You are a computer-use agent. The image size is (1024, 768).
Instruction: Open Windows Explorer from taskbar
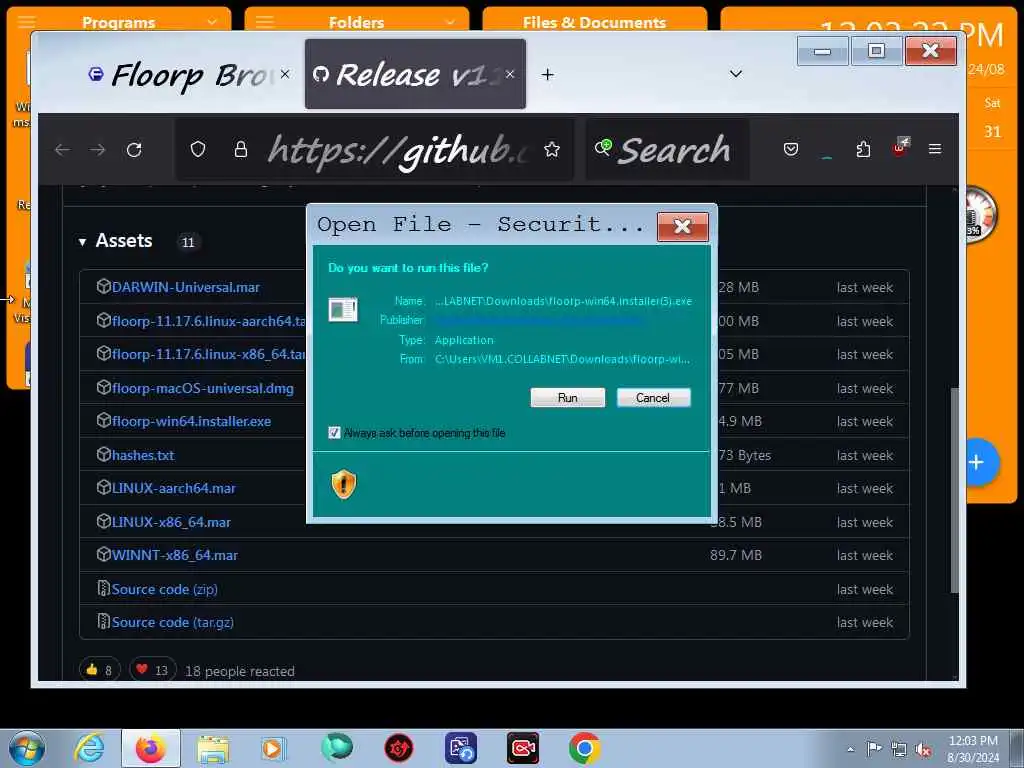213,748
